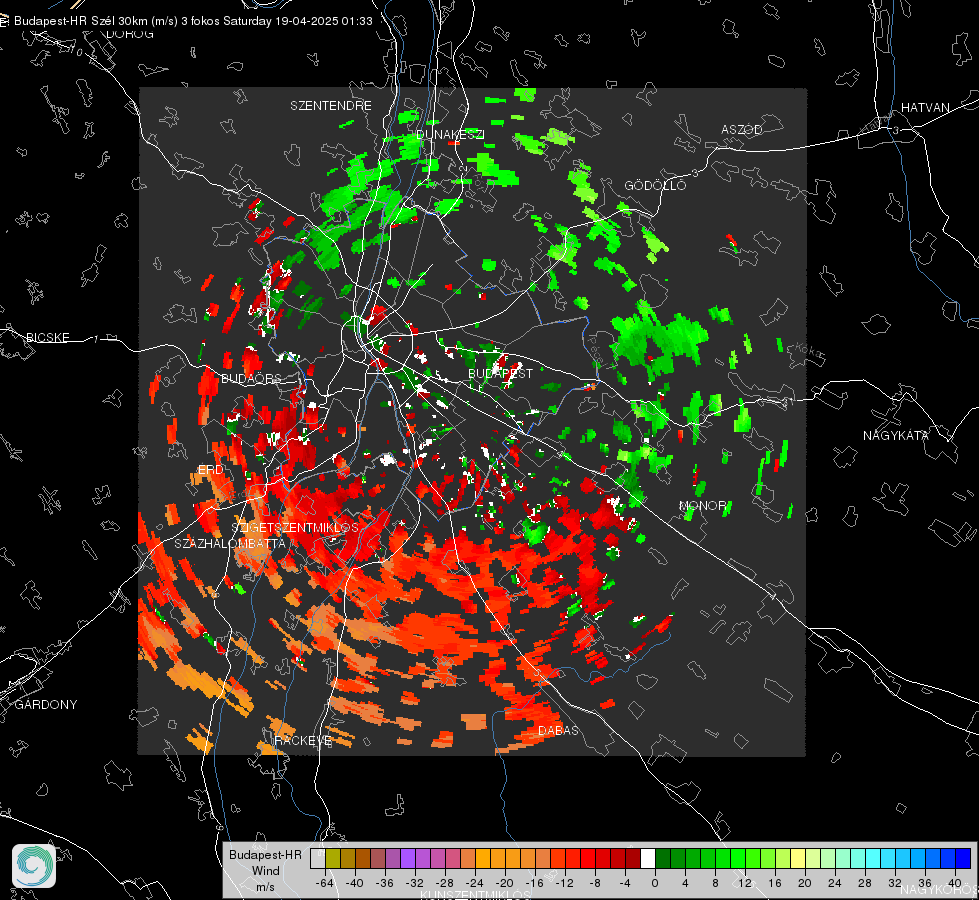
Task: Click the '0' legend value
Action: (655, 883)
